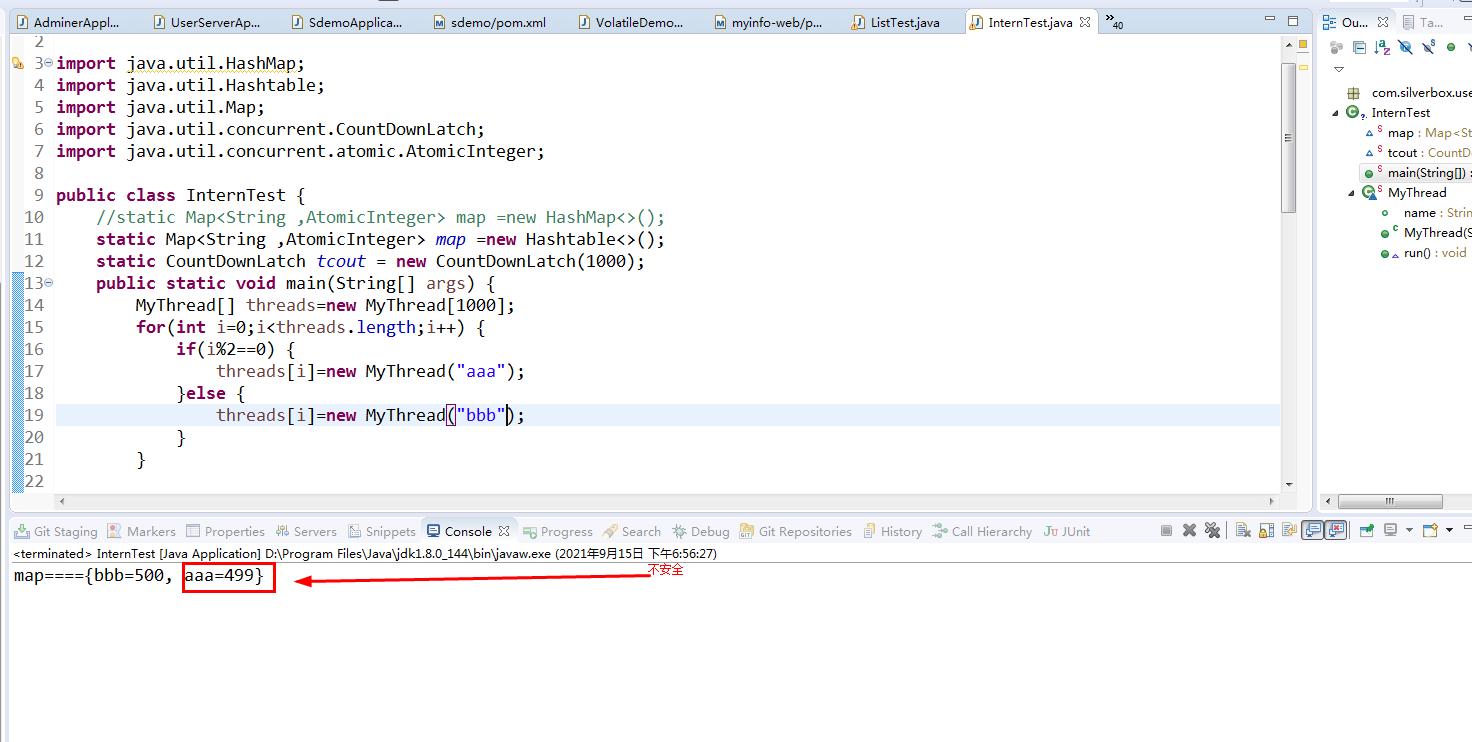Select the name field in Outline
Image resolution: width=1472 pixels, height=742 pixels.
(x=1425, y=213)
